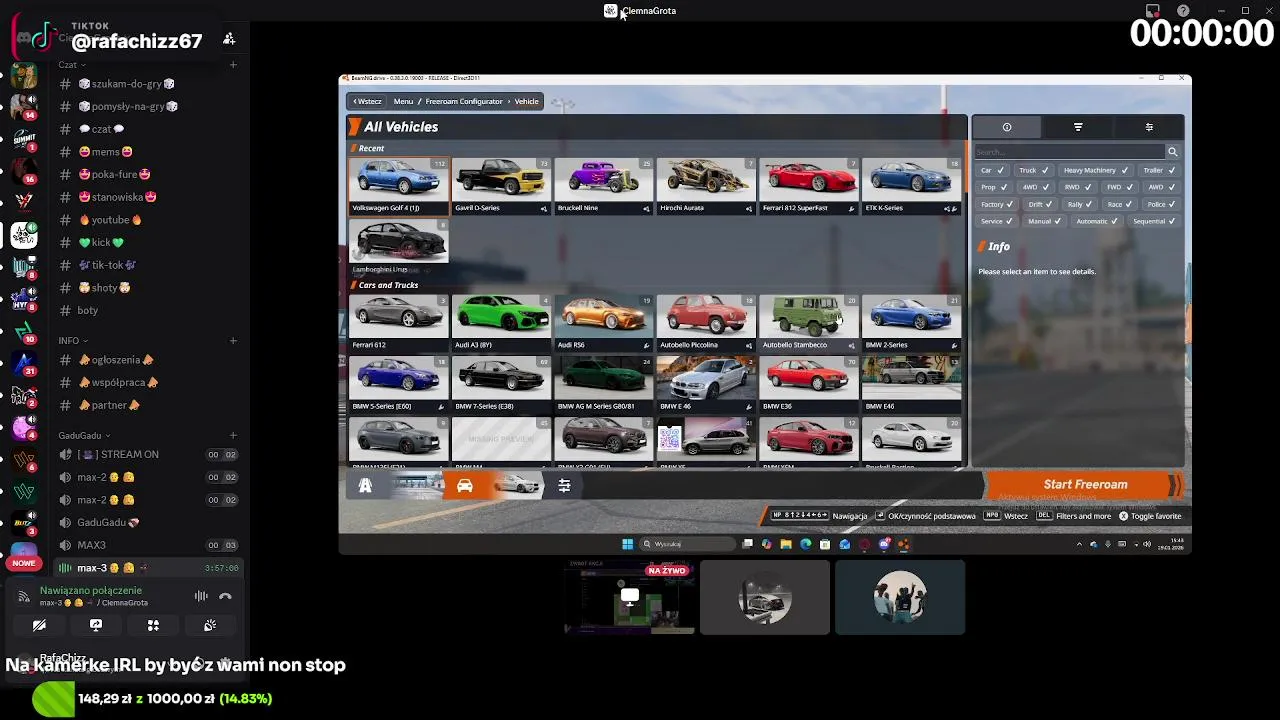Image resolution: width=1280 pixels, height=720 pixels.
Task: Select the BMW 7-Series (E38) card
Action: click(501, 385)
